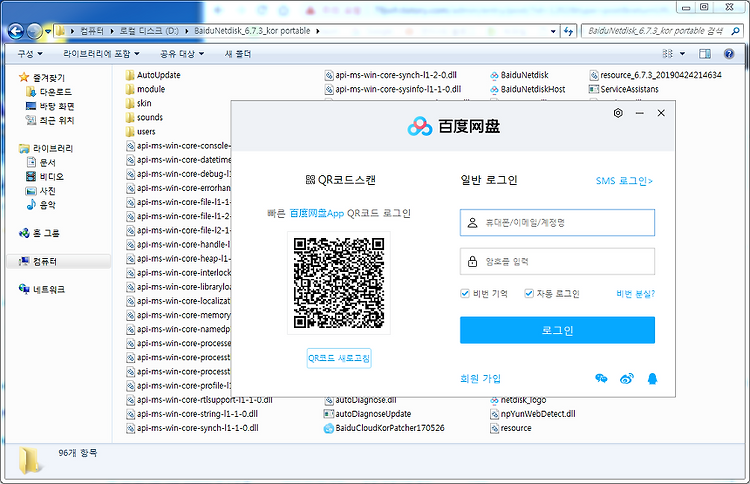Select 최근 위치 in the navigation pane
Viewport: 750px width, 484px height.
(x=50, y=120)
